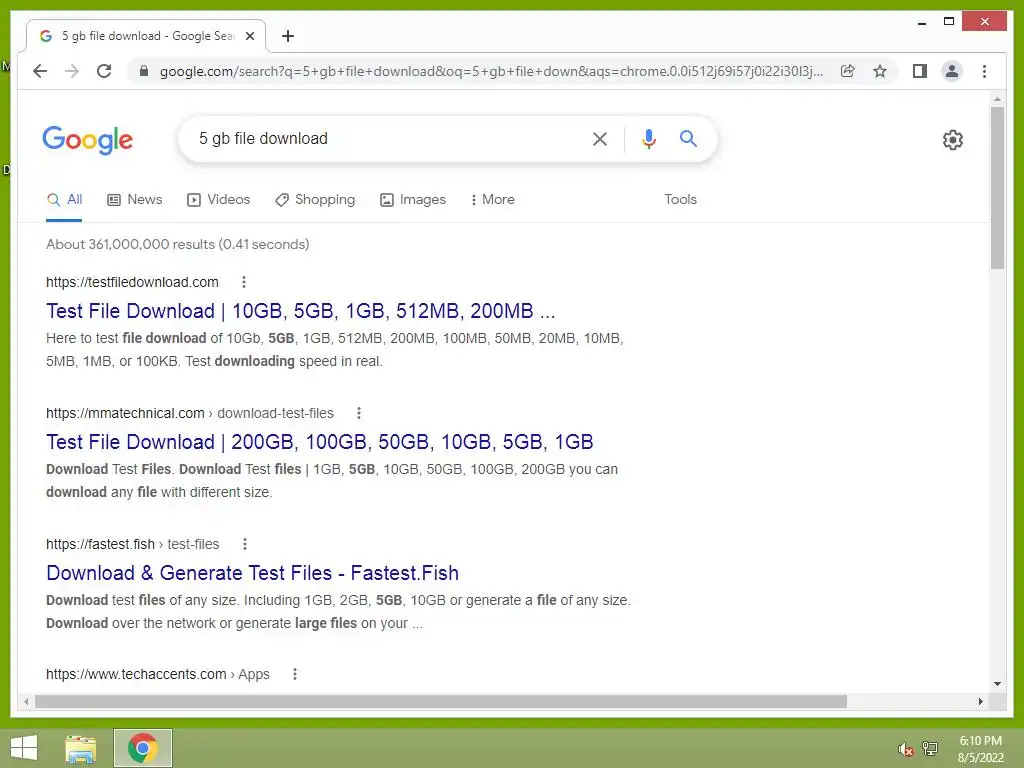The width and height of the screenshot is (1024, 768).
Task: Open File Explorer from taskbar
Action: pyautogui.click(x=80, y=748)
